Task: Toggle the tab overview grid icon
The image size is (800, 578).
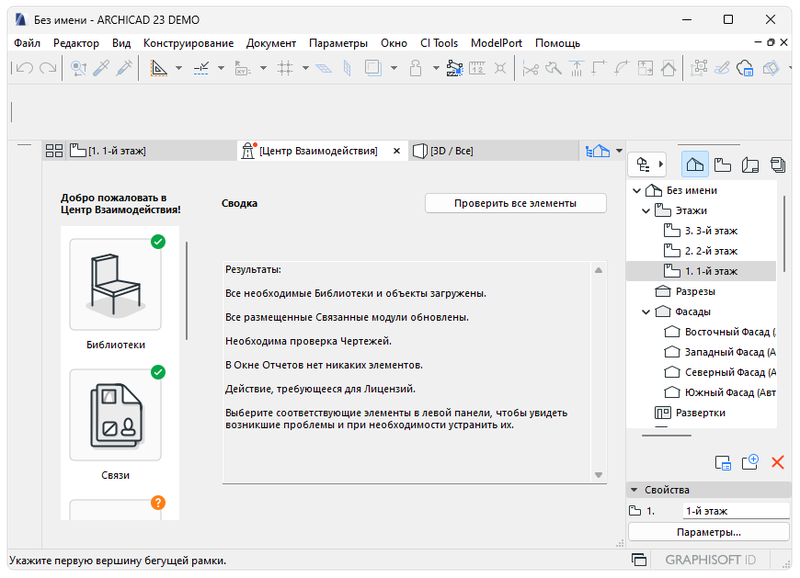Action: [54, 151]
